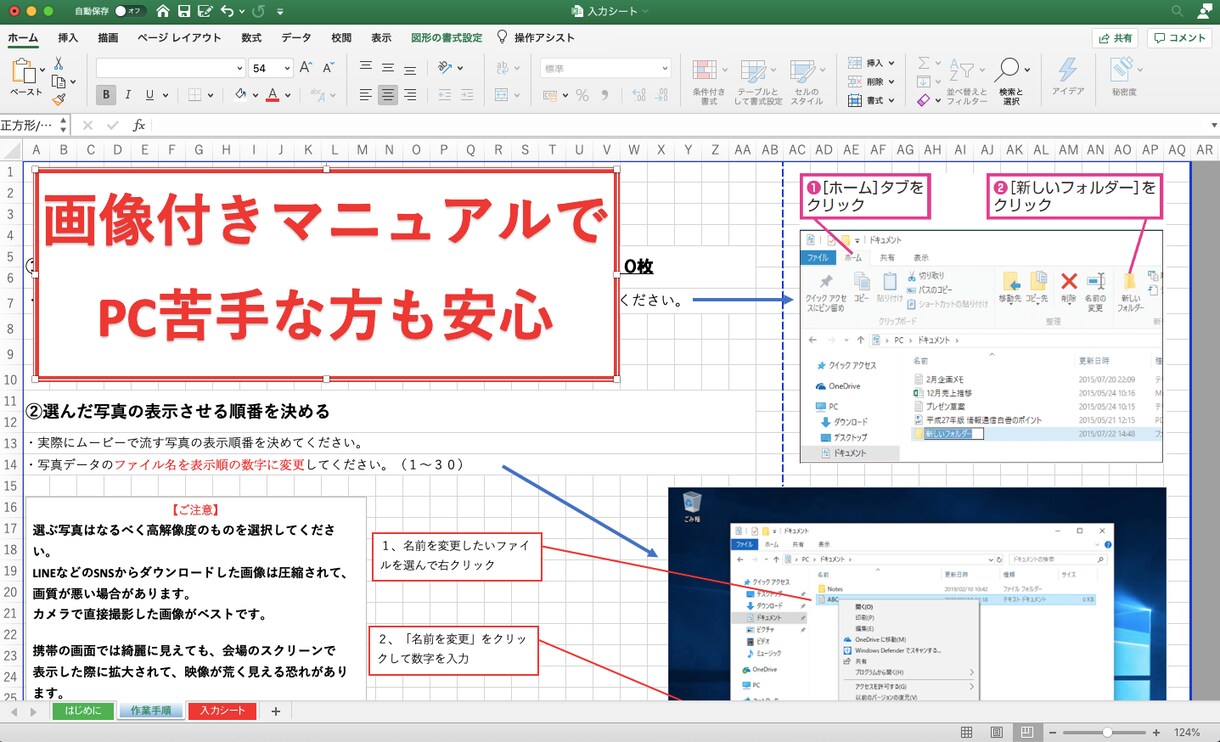
Task: Open the Draw (描画) ribbon tab
Action: click(108, 38)
